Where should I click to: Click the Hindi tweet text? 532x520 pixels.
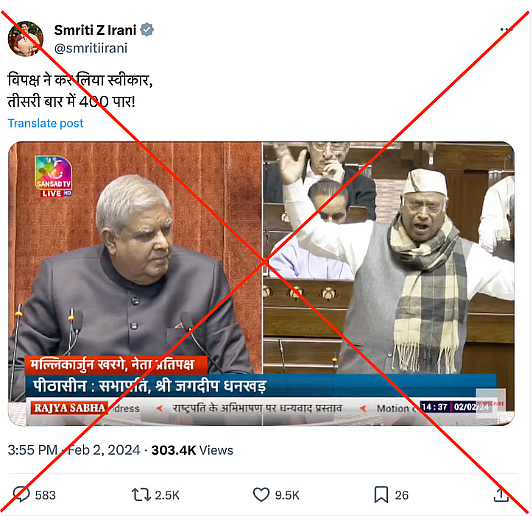80,91
